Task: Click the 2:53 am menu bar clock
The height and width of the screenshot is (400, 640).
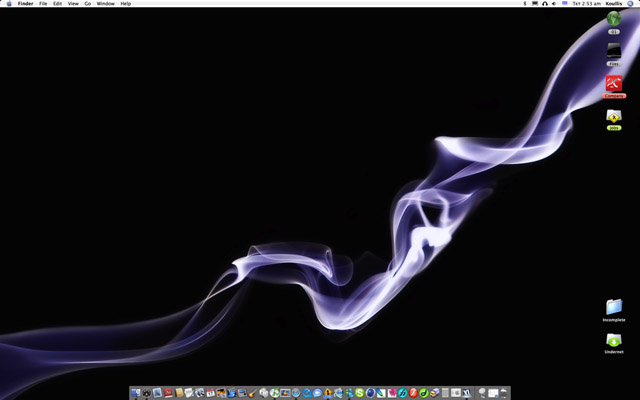Action: pos(587,3)
